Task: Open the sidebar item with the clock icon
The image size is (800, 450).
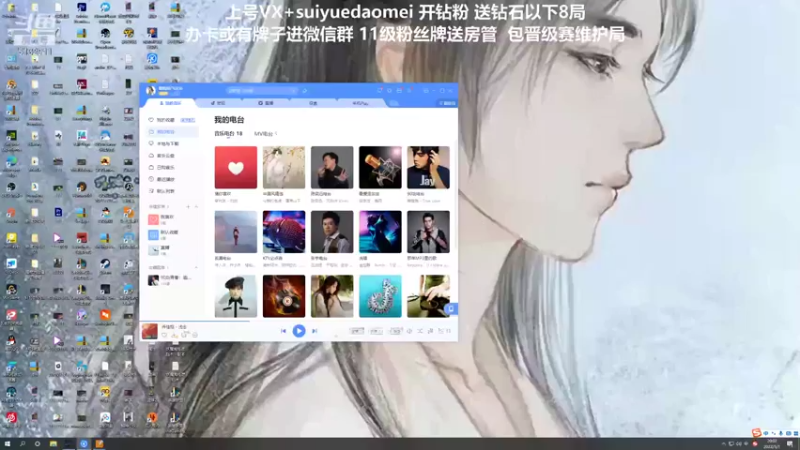Action: click(171, 179)
